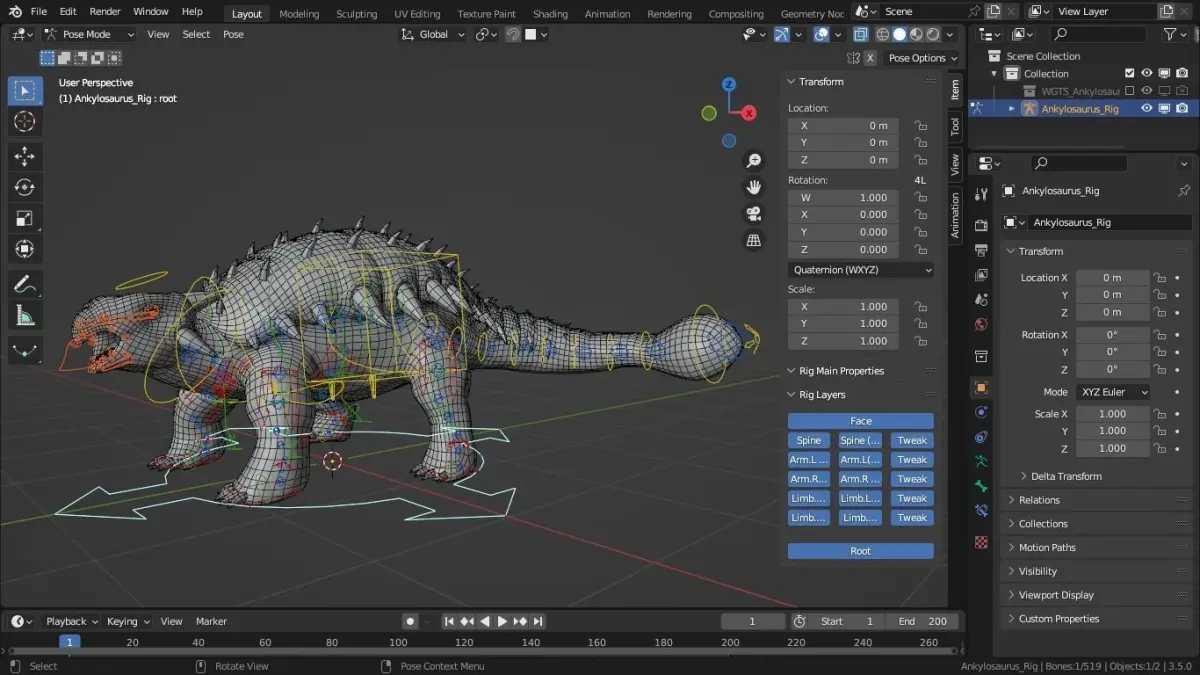Click the End frame field
The image size is (1200, 675).
(921, 621)
